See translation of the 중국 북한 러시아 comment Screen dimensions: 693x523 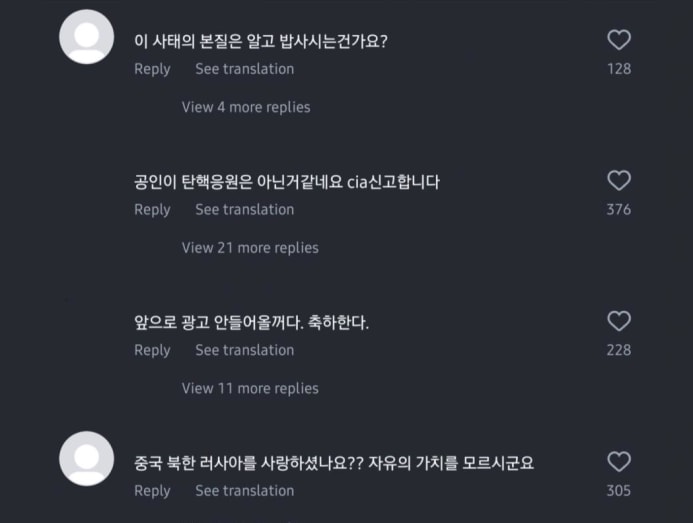(x=244, y=490)
